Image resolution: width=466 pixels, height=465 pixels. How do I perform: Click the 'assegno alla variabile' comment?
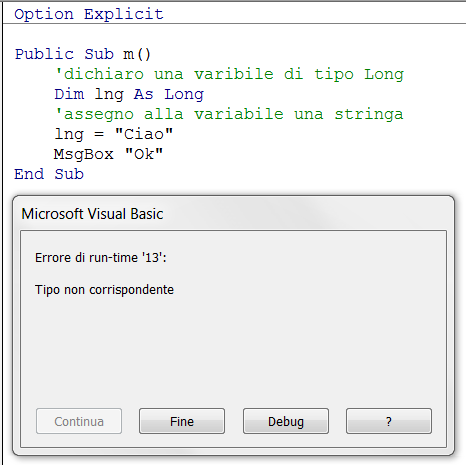[x=229, y=114]
